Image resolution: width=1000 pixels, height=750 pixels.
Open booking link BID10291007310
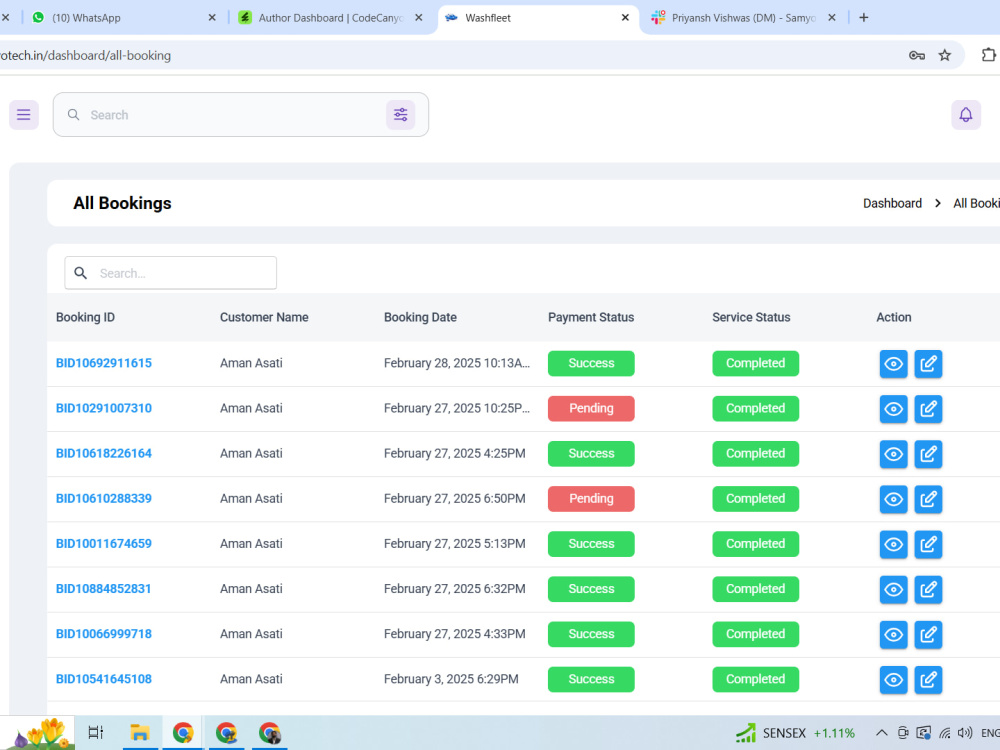[x=104, y=408]
